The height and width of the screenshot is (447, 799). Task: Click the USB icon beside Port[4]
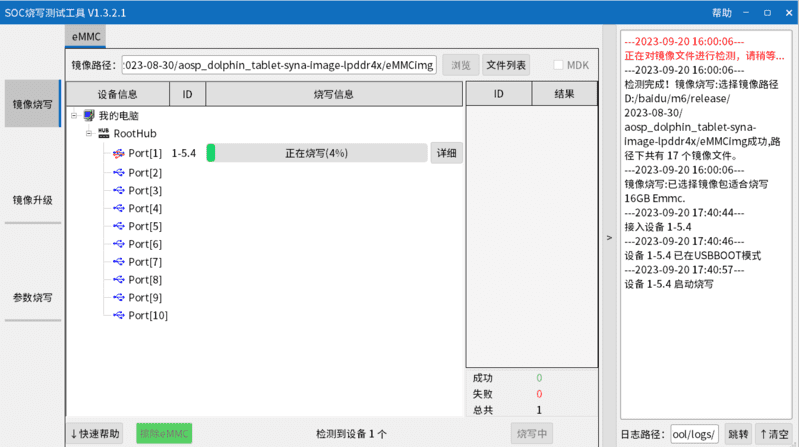119,209
